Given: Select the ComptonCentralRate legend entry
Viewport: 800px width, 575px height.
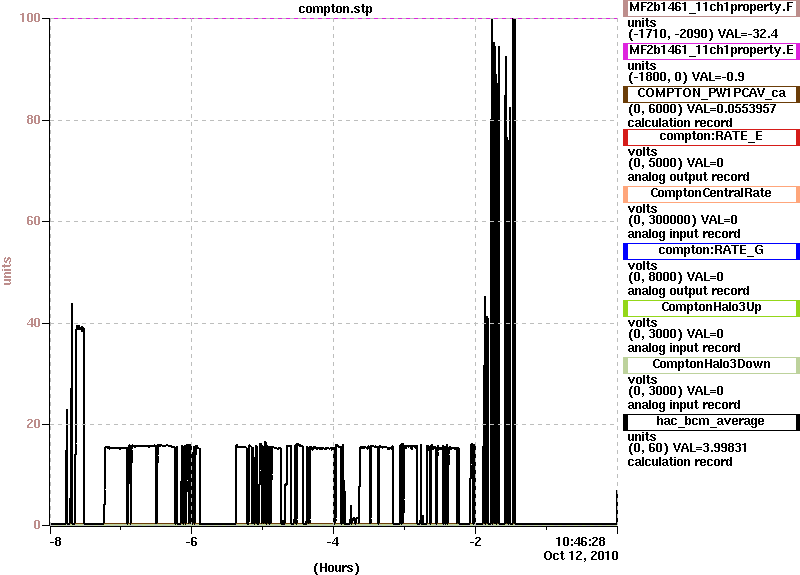Looking at the screenshot, I should click(711, 193).
